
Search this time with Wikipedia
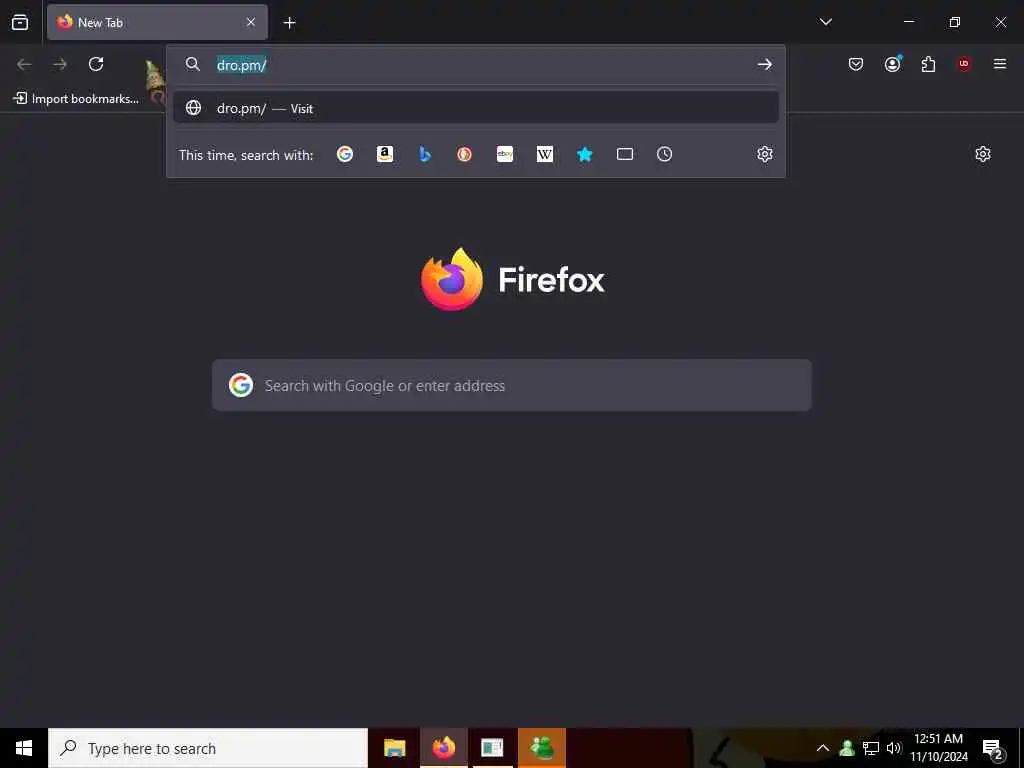click(545, 154)
